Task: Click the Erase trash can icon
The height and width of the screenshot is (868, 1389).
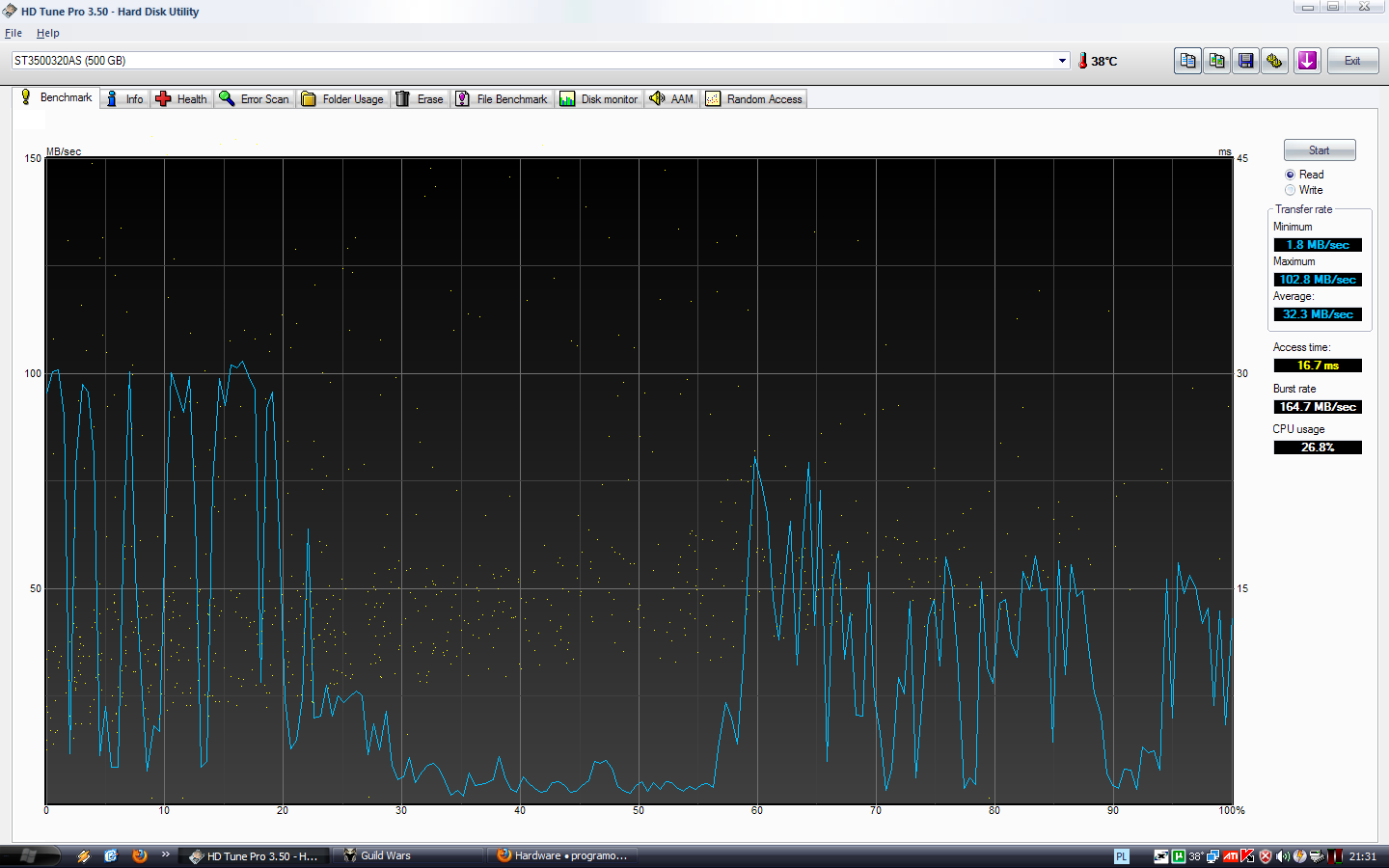Action: (x=403, y=98)
